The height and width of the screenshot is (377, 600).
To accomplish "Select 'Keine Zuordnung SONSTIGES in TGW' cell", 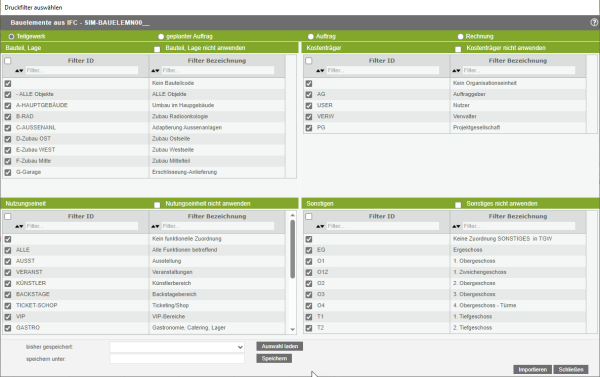I will pyautogui.click(x=518, y=239).
